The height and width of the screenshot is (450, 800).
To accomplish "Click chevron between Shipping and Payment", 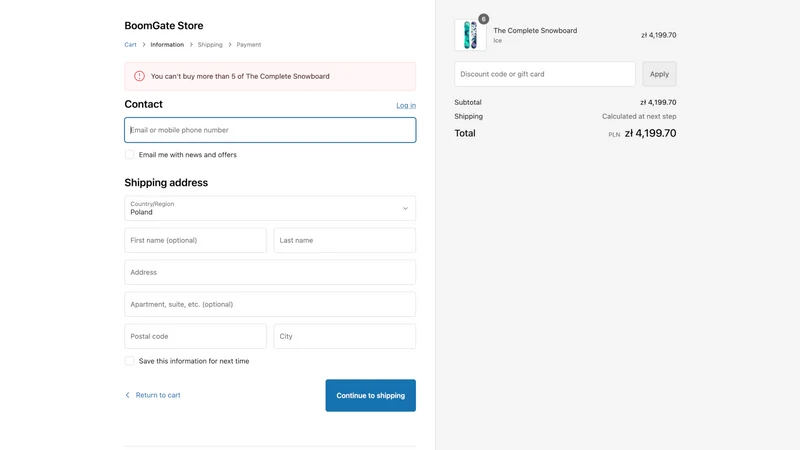I will click(230, 45).
